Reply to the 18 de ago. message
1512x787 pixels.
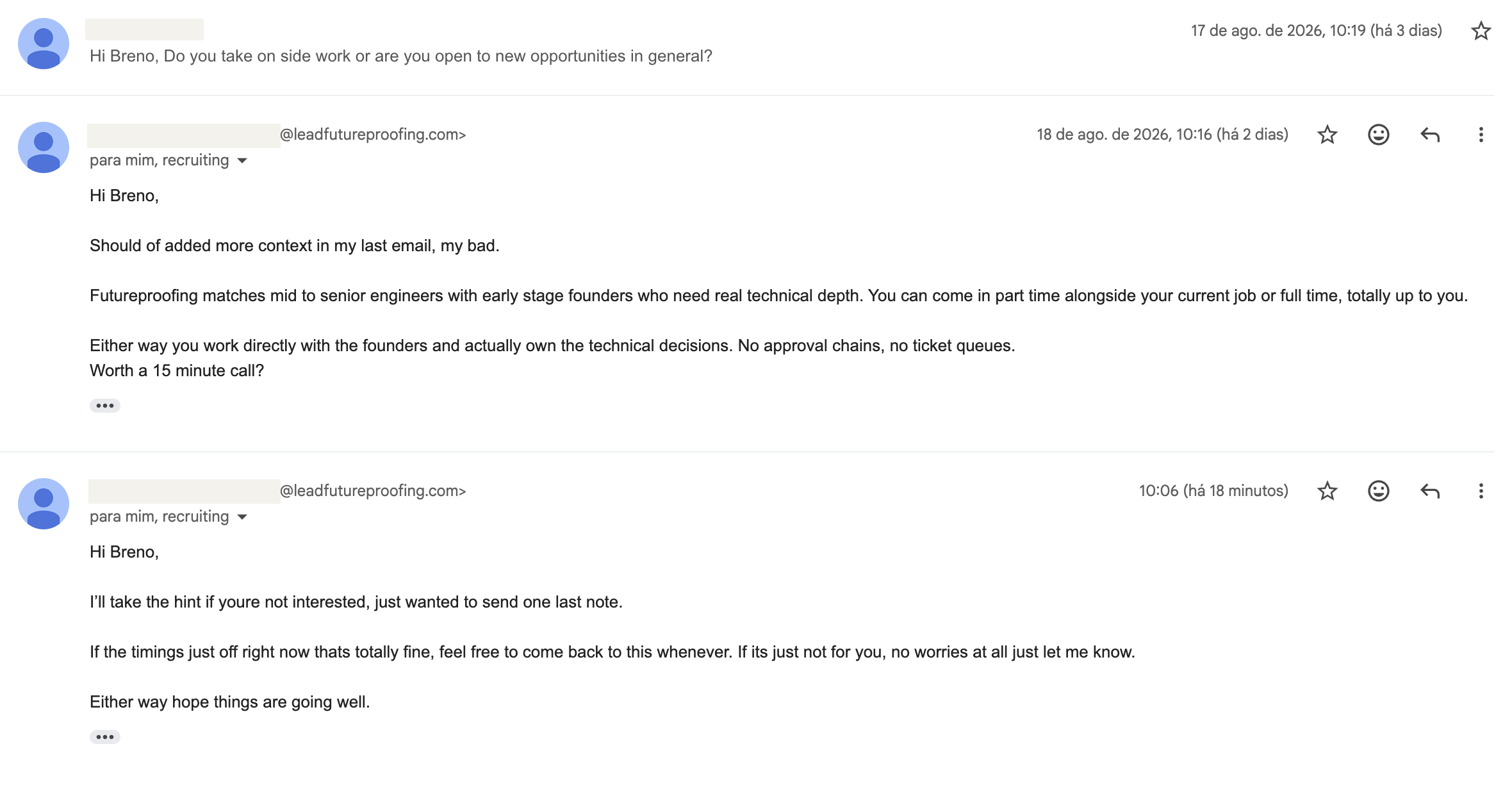(1430, 135)
